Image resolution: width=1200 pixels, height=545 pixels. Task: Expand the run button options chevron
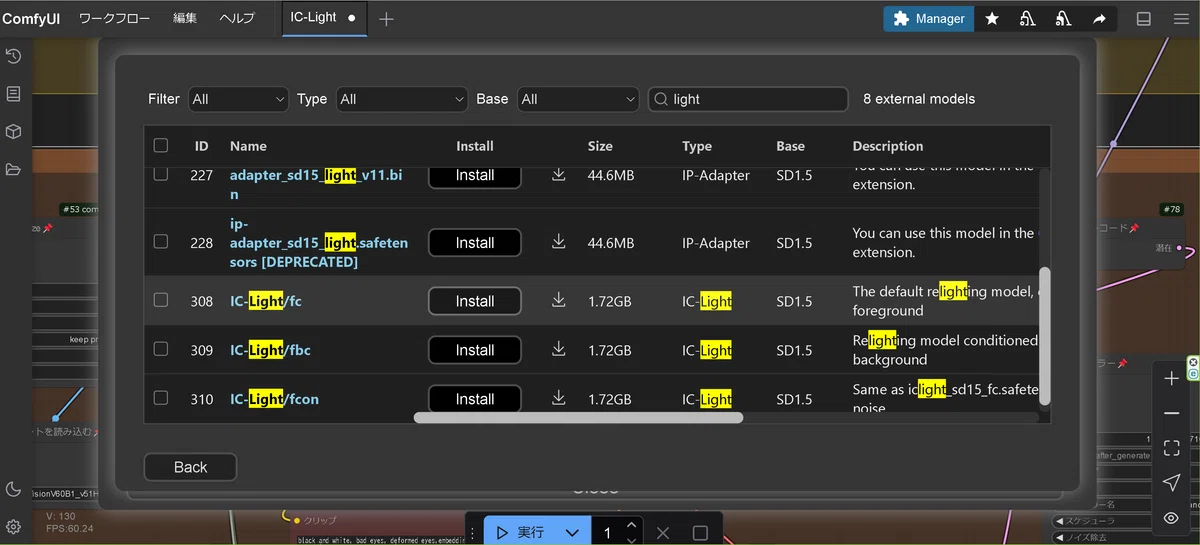coord(572,533)
